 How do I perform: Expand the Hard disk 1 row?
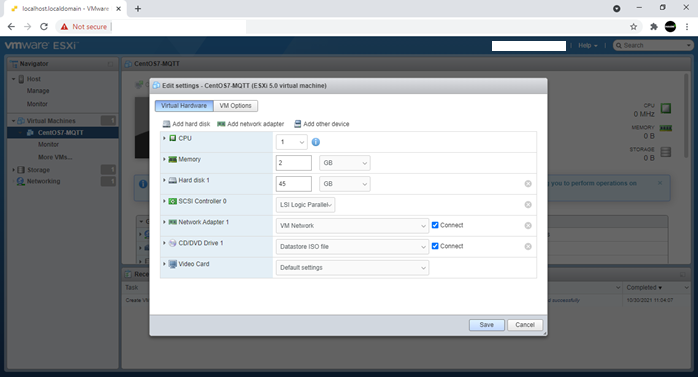pyautogui.click(x=164, y=180)
